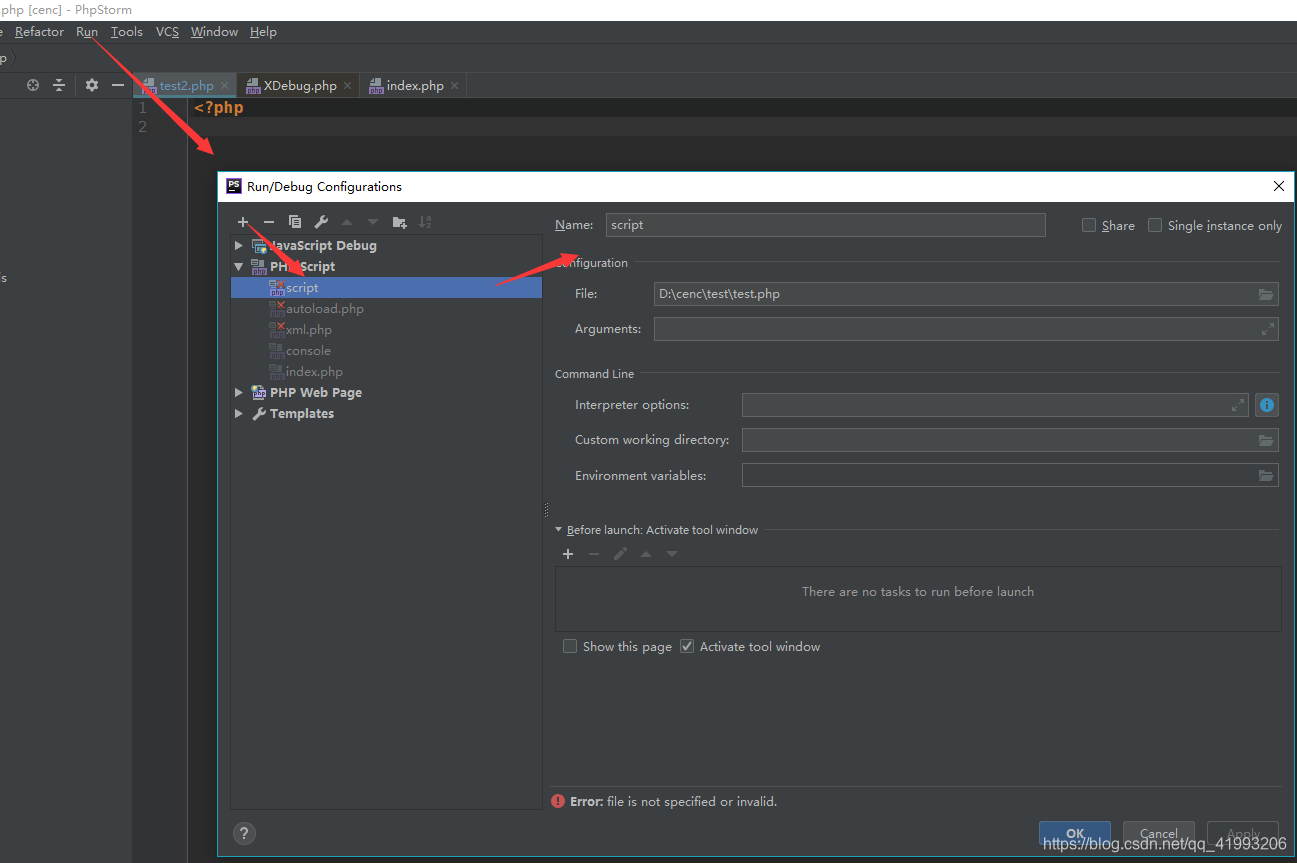Close the index.php editor tab

click(455, 86)
